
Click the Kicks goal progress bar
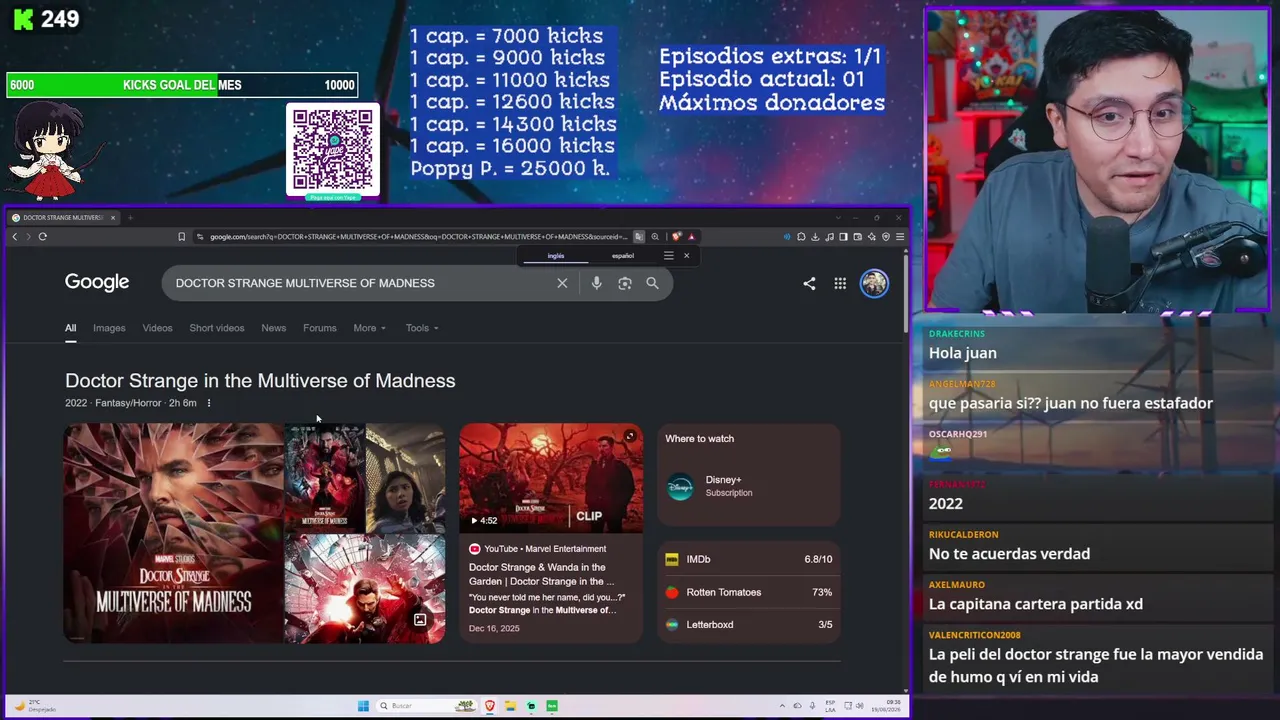[x=181, y=85]
